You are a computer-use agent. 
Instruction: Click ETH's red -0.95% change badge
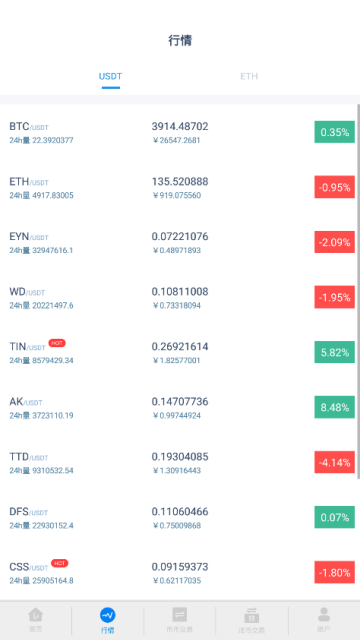point(334,187)
